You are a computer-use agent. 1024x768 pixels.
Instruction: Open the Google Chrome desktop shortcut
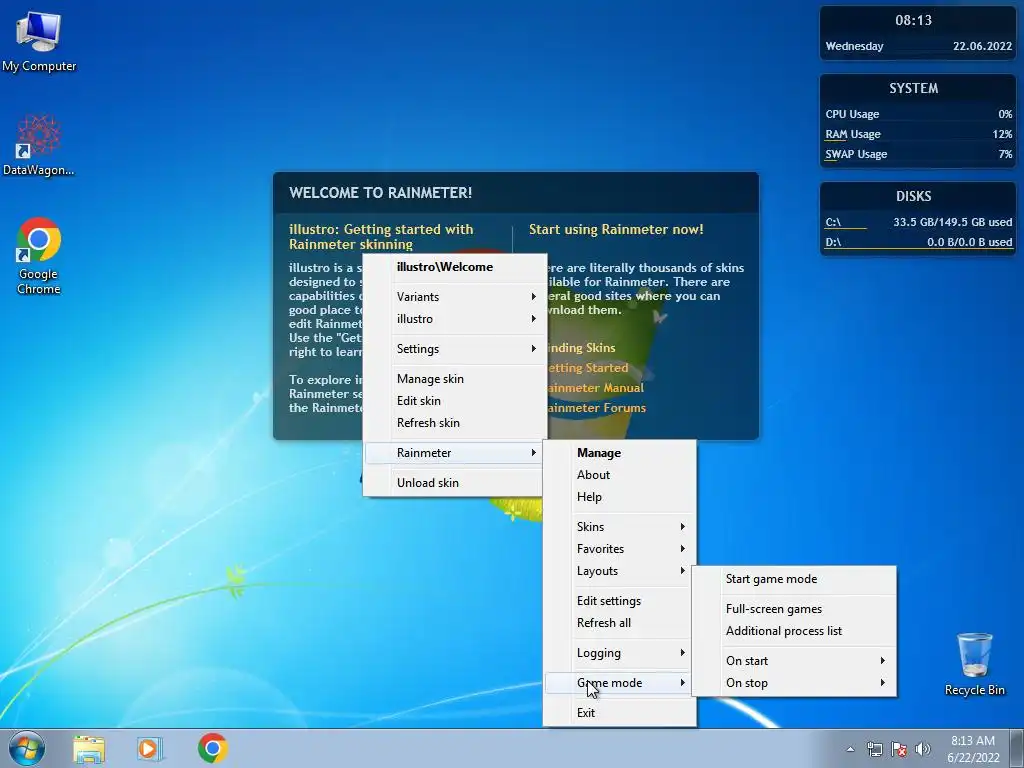39,255
